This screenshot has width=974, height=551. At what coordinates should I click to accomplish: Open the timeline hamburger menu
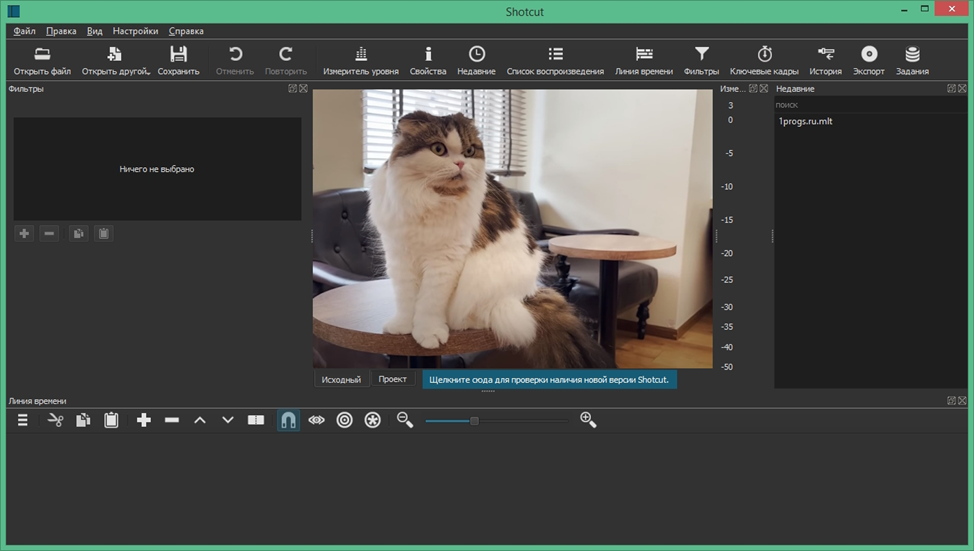point(22,421)
